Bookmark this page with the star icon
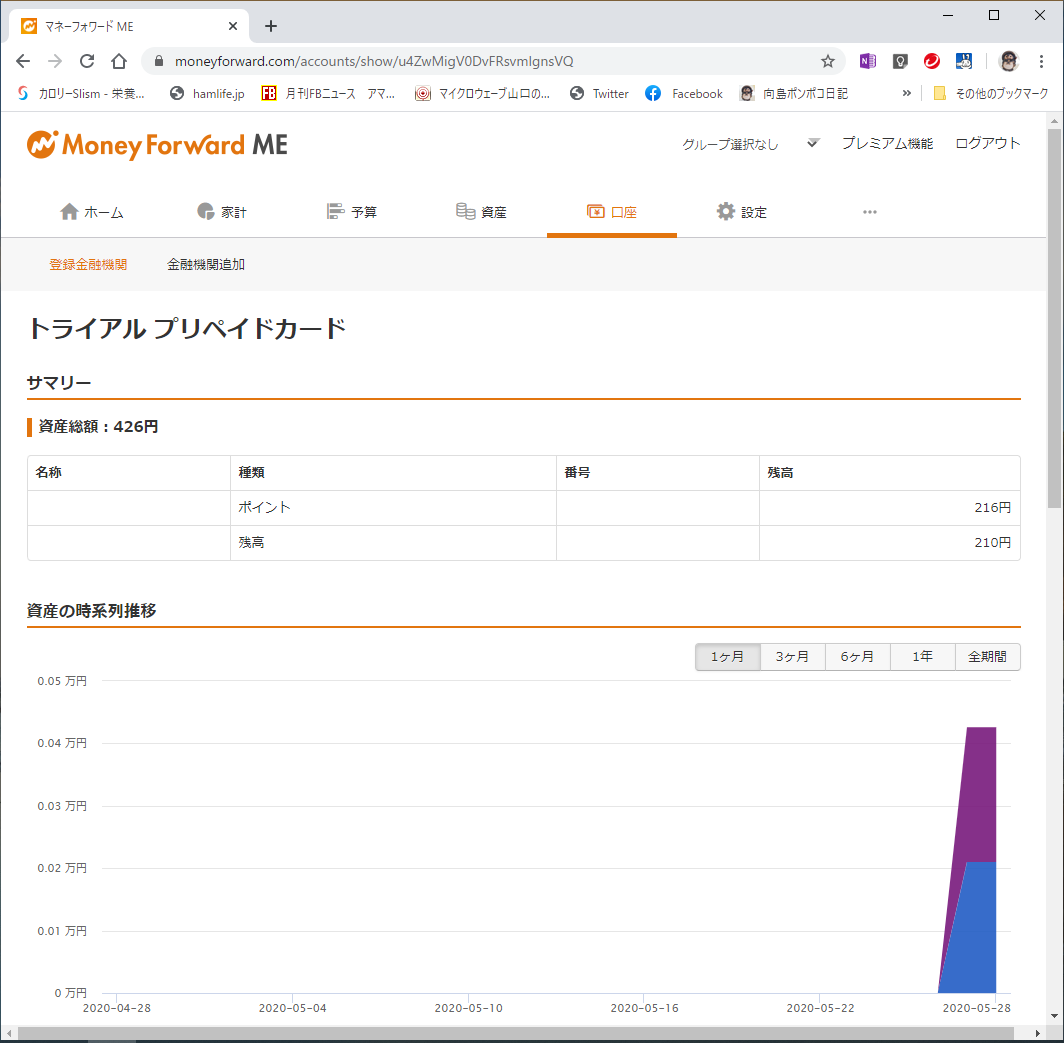Image resolution: width=1064 pixels, height=1043 pixels. tap(827, 61)
